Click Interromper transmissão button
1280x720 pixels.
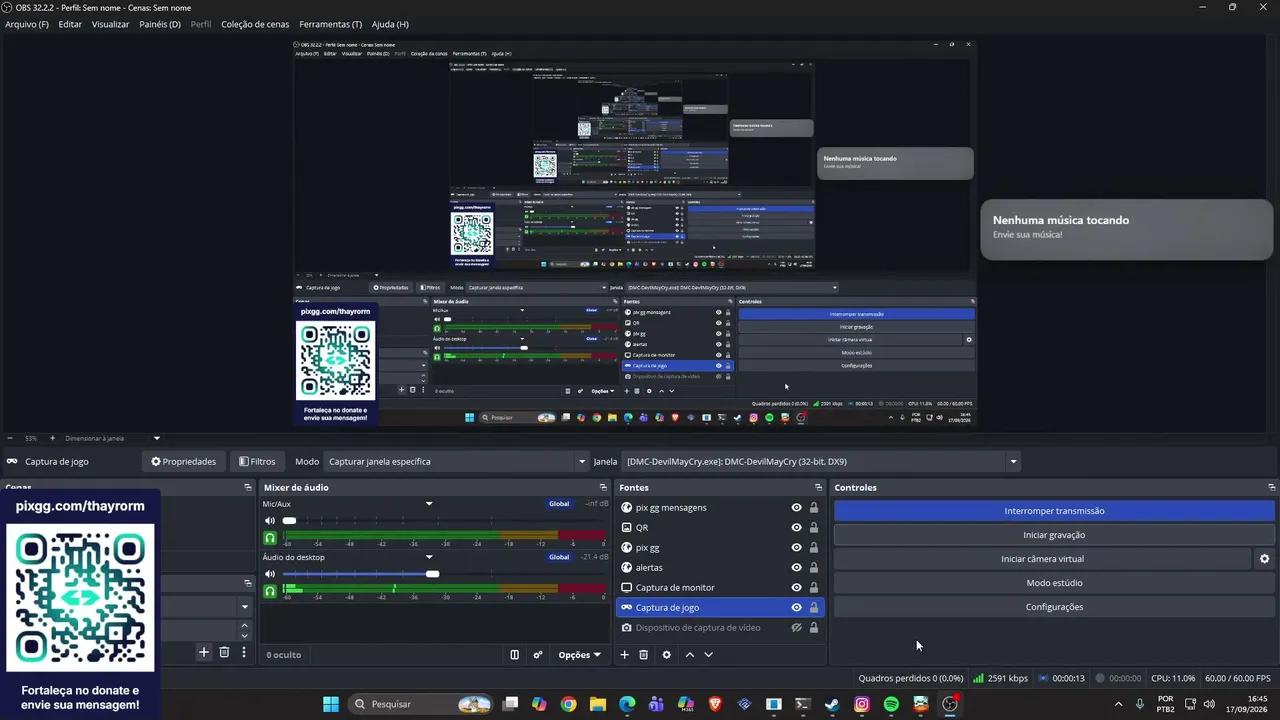[1054, 511]
